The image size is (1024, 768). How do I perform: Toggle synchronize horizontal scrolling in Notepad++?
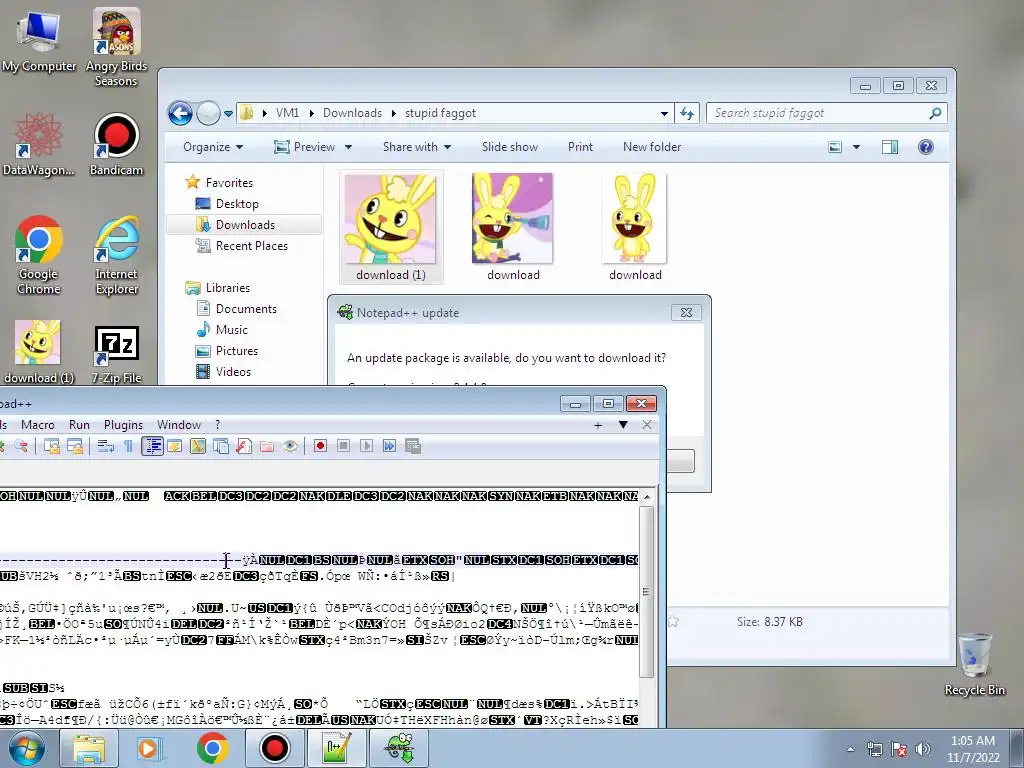tap(74, 446)
